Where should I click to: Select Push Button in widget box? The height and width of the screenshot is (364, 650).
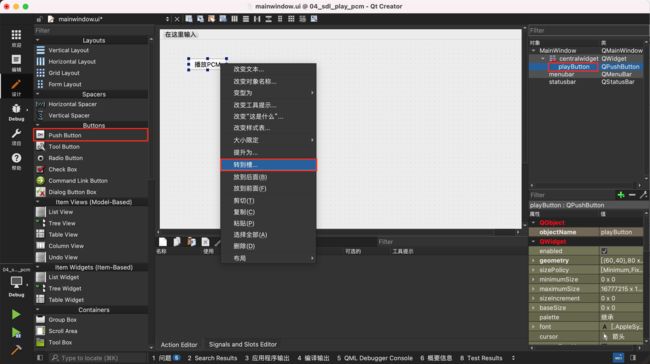[x=91, y=135]
